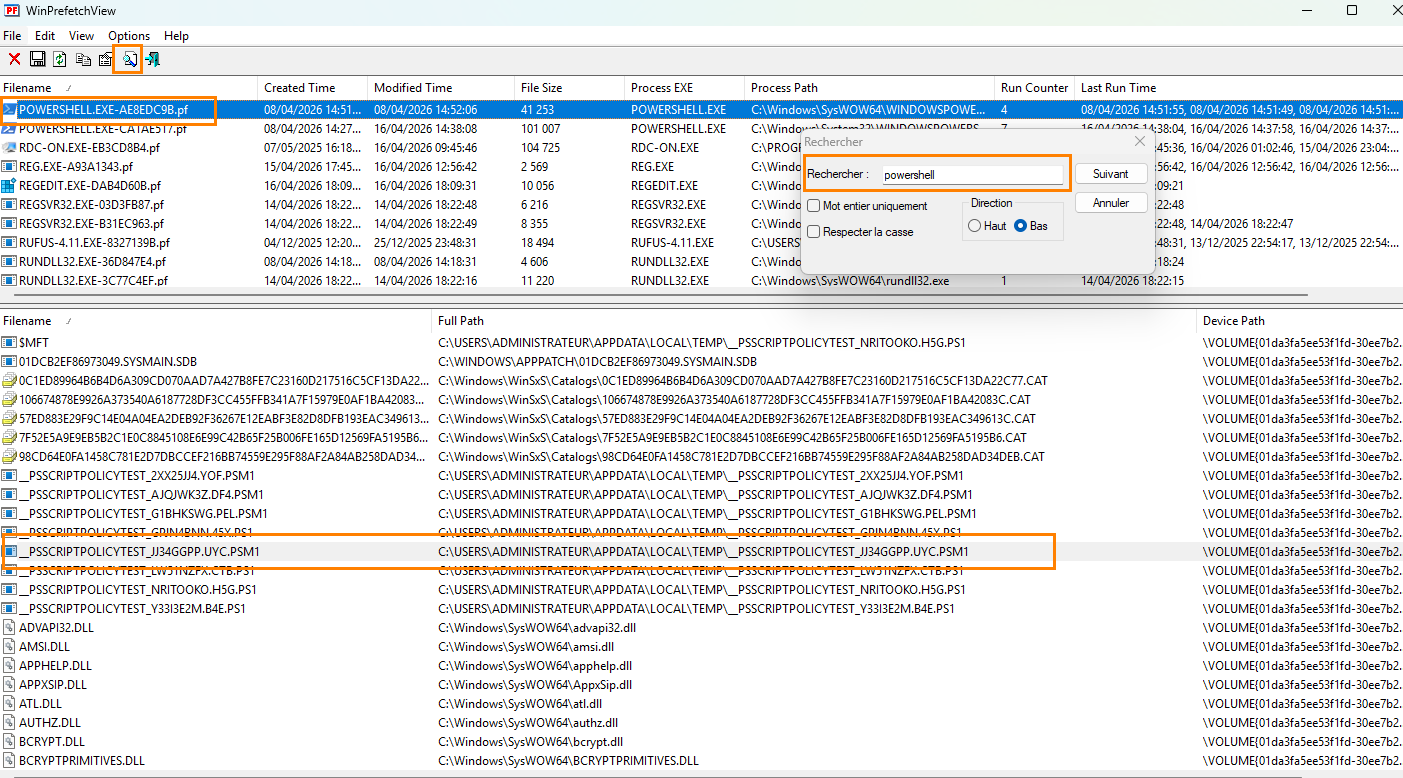Click the icon of the BCRYPT.DLL row
This screenshot has height=778, width=1403.
[9, 742]
